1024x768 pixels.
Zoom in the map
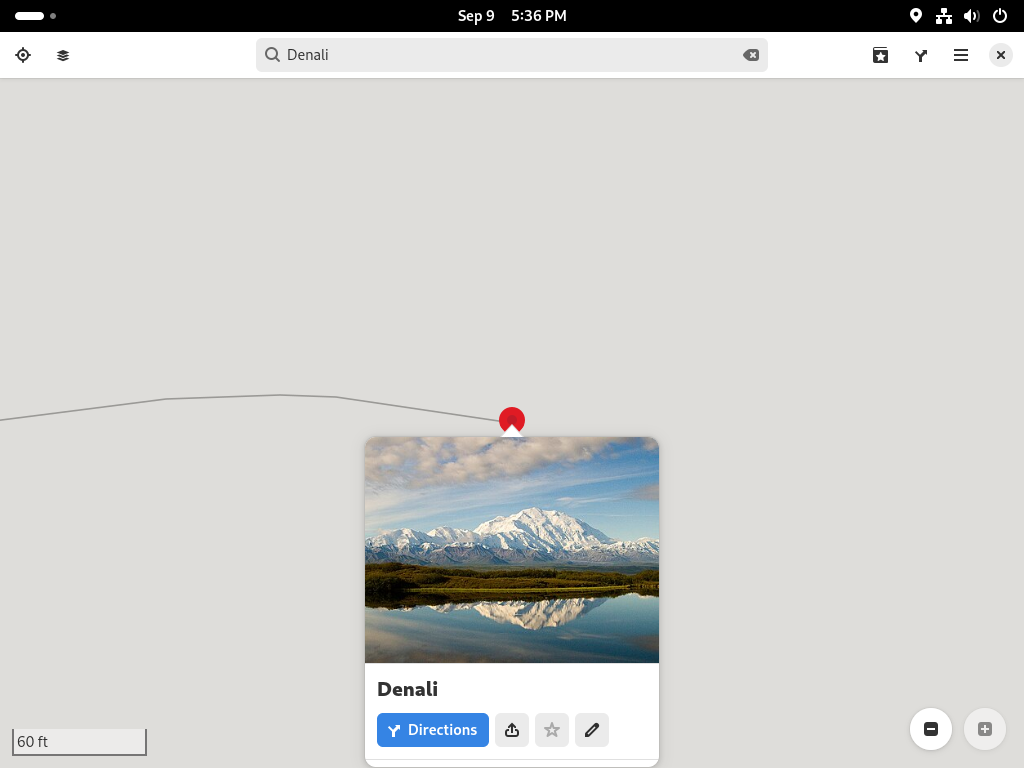[x=985, y=729]
